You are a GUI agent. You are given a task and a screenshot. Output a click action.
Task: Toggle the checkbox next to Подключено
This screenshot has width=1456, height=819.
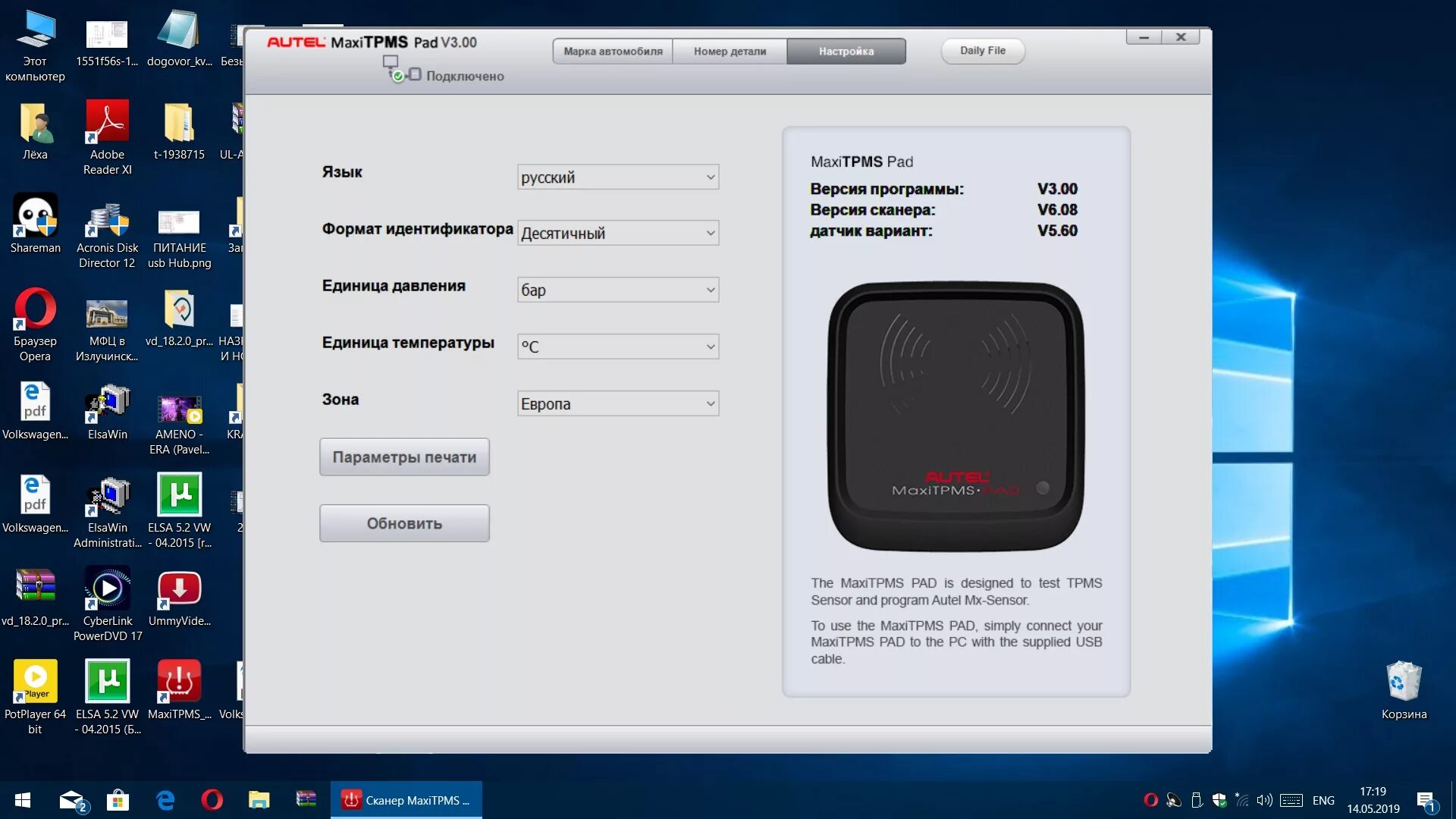413,75
